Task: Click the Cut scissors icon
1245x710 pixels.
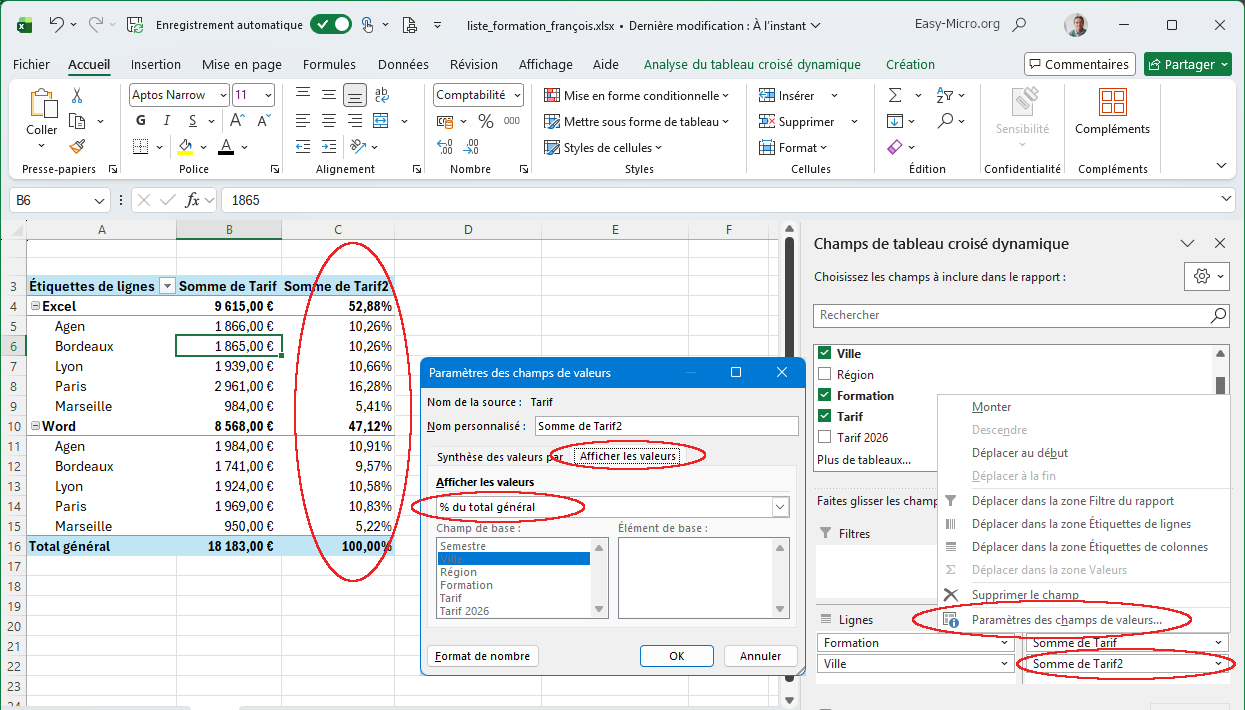Action: 77,96
